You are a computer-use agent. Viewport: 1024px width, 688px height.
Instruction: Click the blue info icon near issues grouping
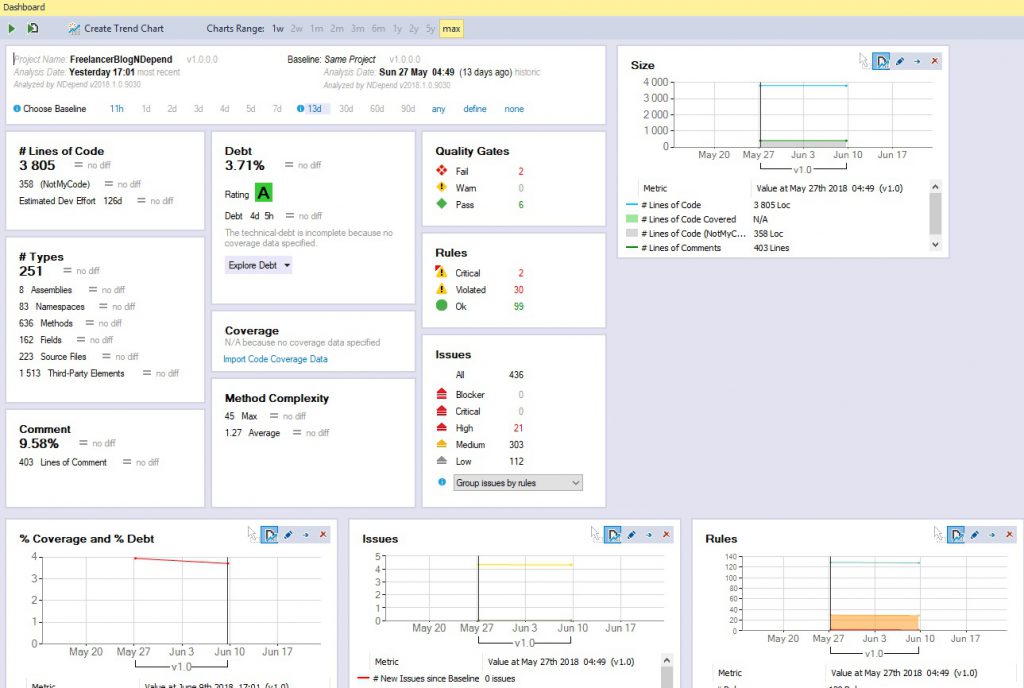click(x=440, y=483)
